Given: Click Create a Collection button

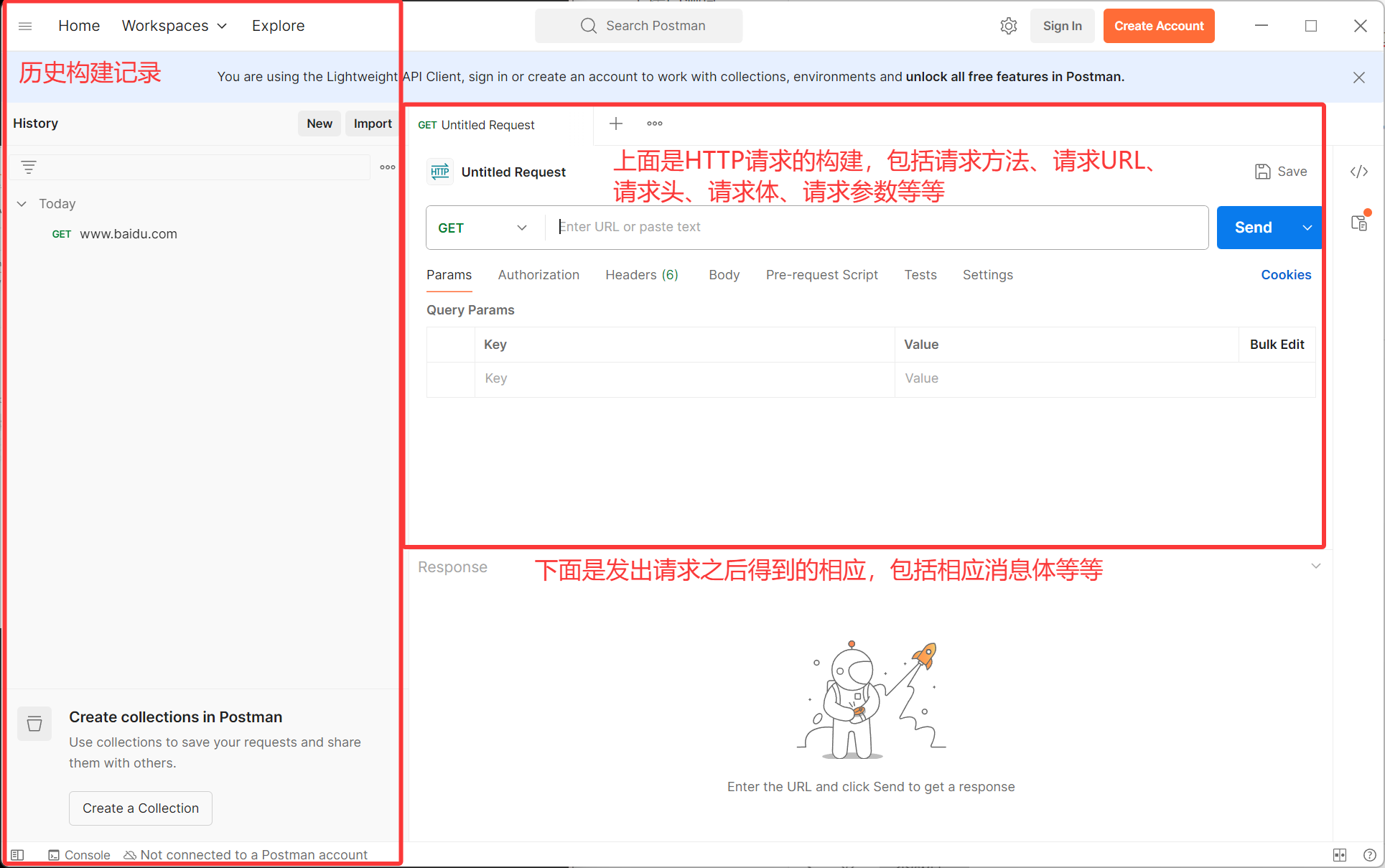Looking at the screenshot, I should [140, 808].
